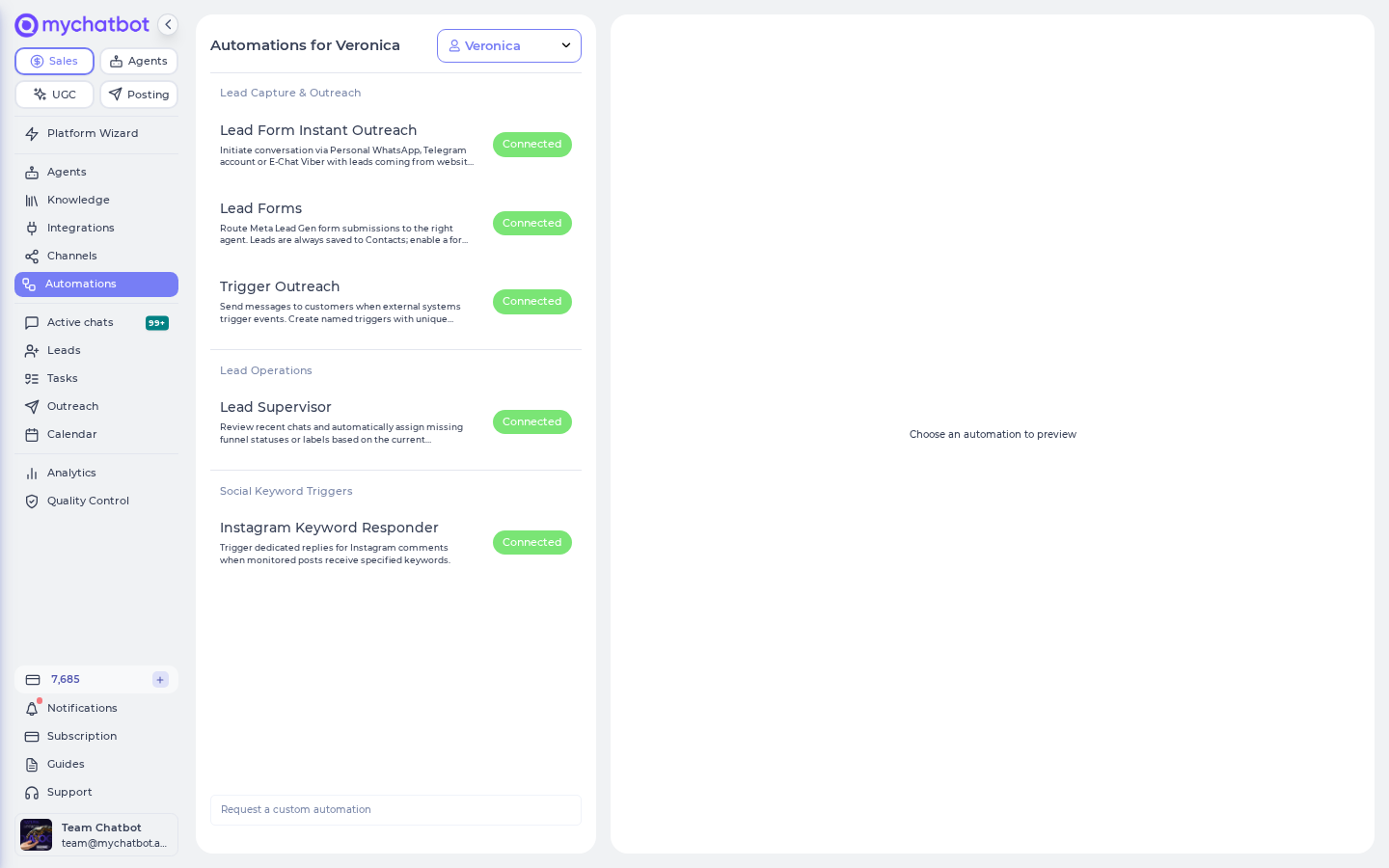This screenshot has height=868, width=1389.
Task: Select the Trigger Outreach automation title
Action: click(280, 286)
